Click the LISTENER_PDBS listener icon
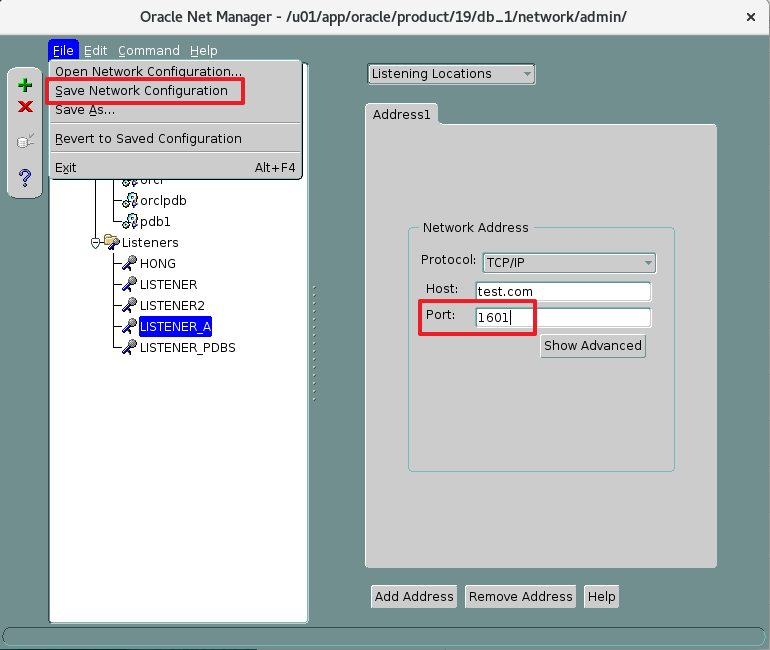 [x=130, y=348]
